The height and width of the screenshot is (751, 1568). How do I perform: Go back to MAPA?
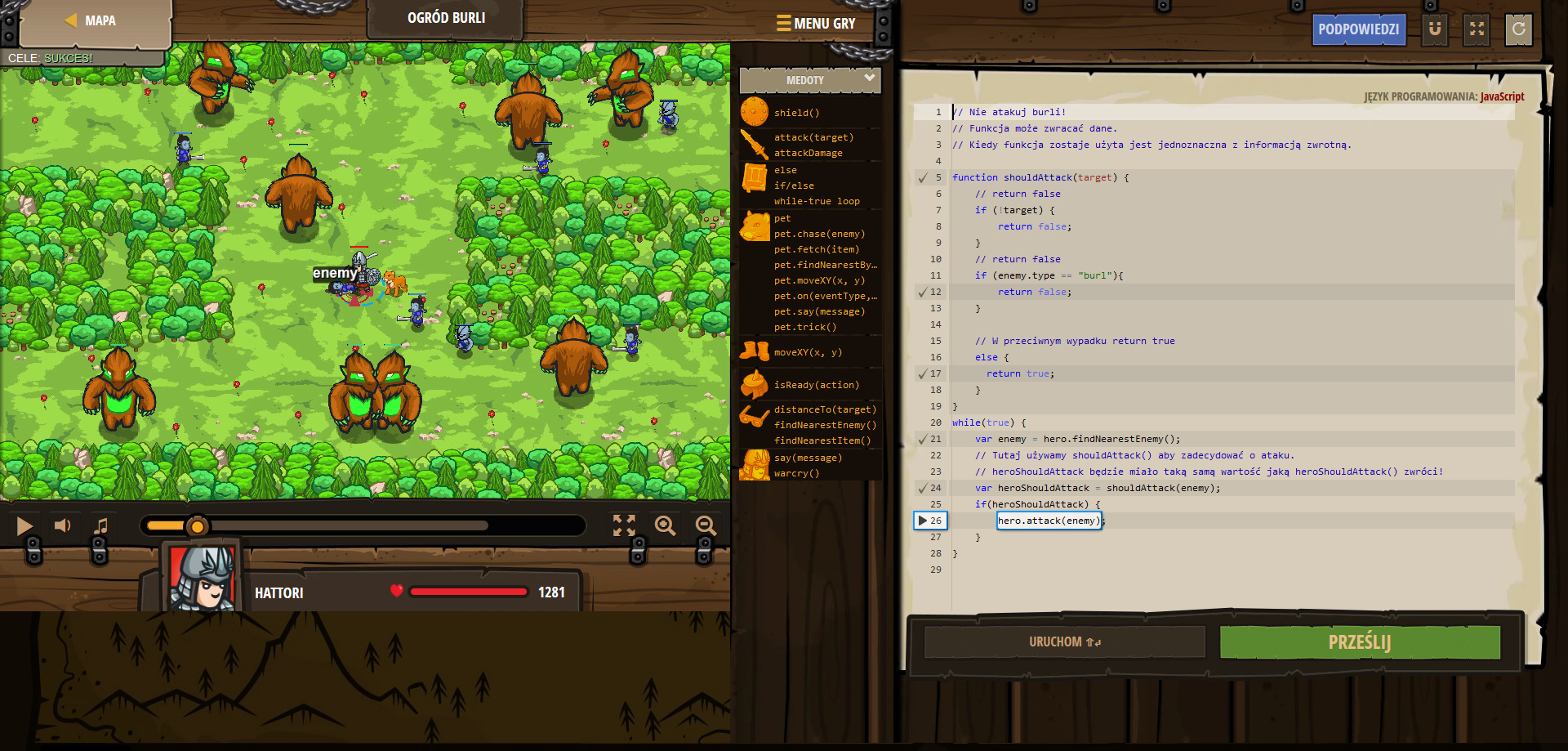tap(91, 20)
